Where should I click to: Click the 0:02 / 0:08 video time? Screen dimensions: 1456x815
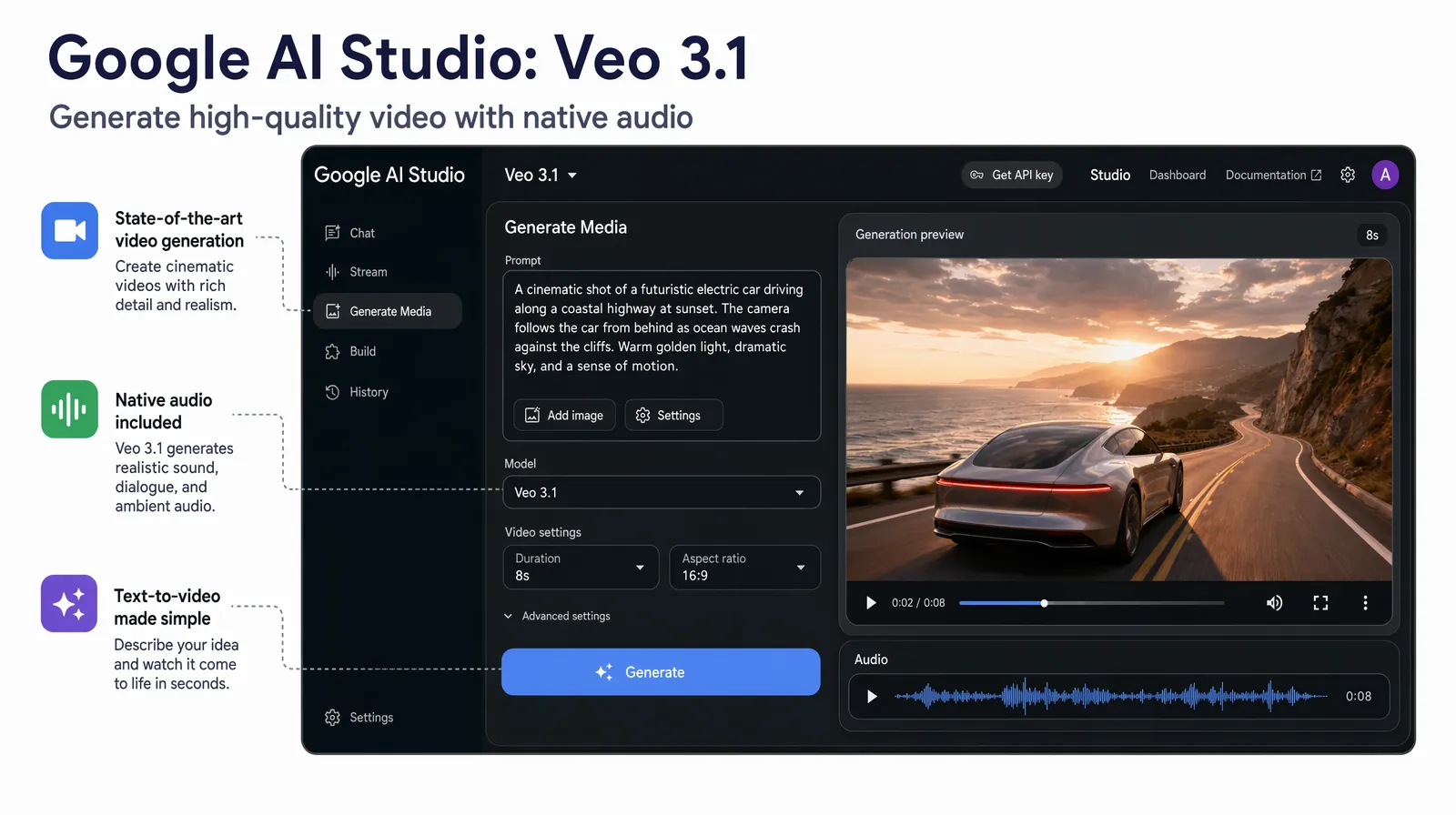918,602
